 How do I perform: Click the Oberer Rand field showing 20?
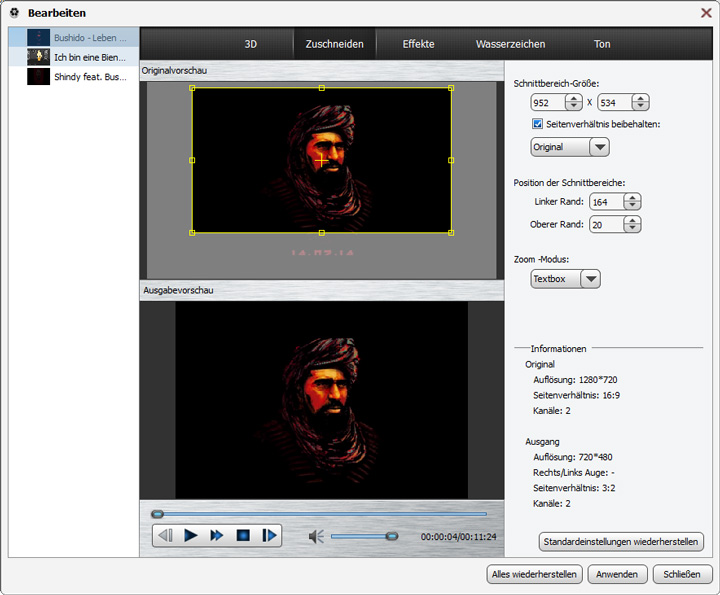[607, 225]
